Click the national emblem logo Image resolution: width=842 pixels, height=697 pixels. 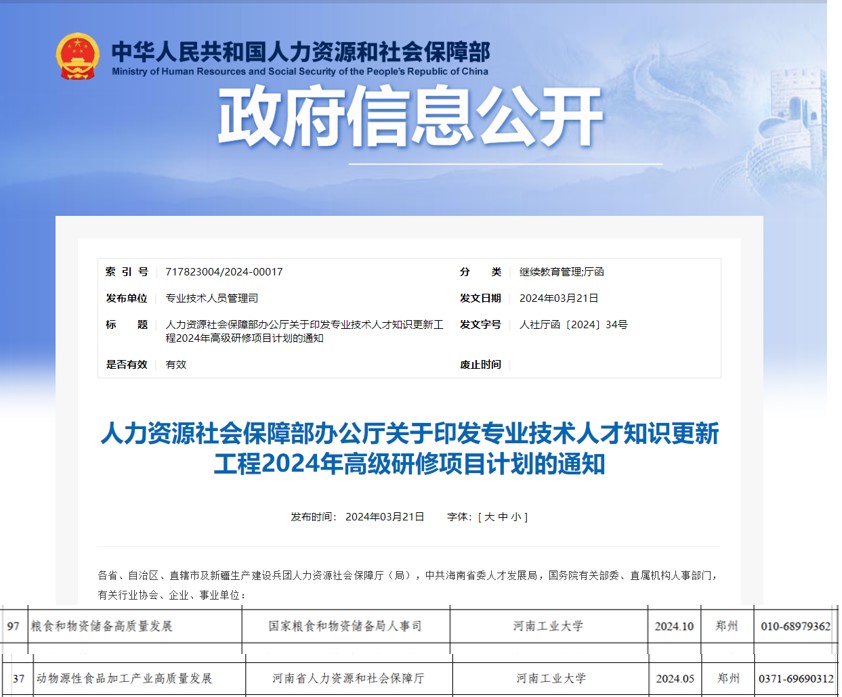tap(77, 57)
